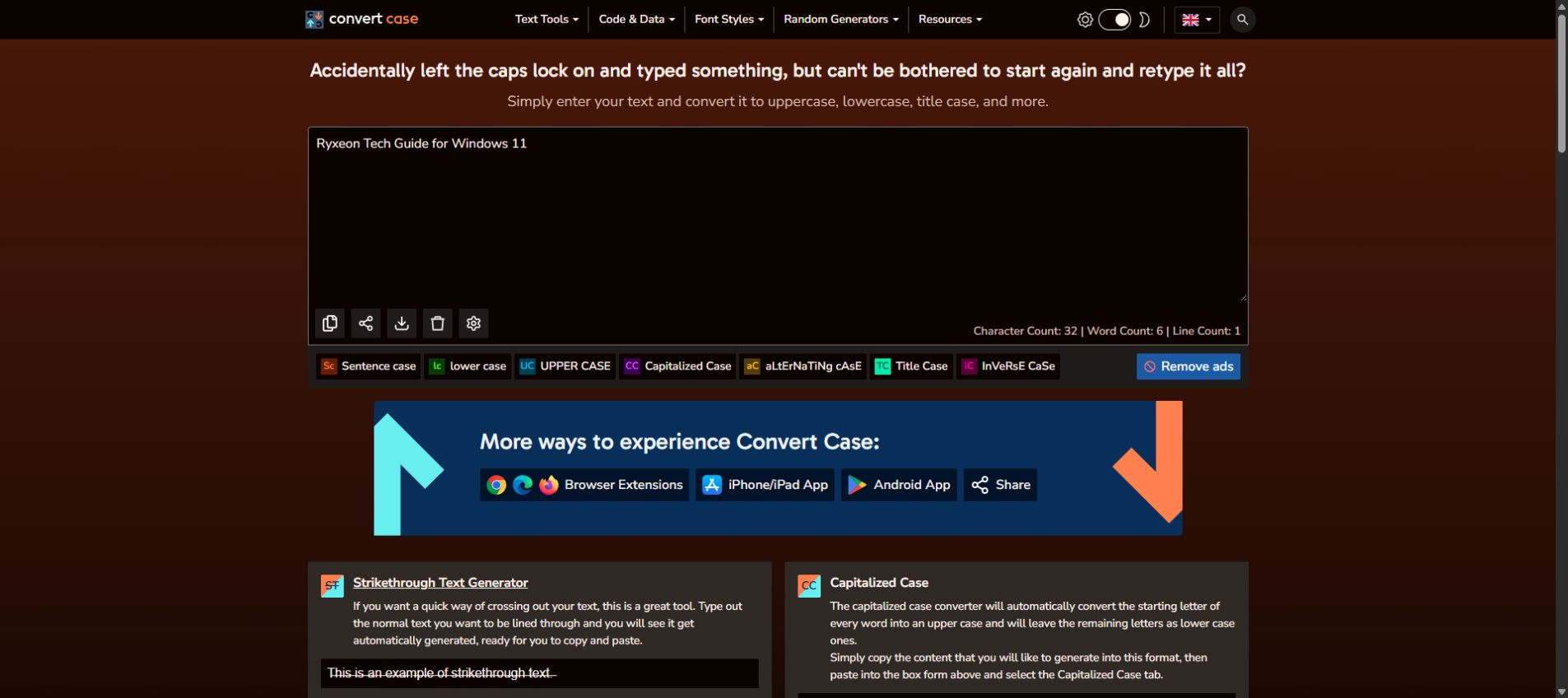Convert text to lower case
This screenshot has width=1568, height=698.
[468, 366]
